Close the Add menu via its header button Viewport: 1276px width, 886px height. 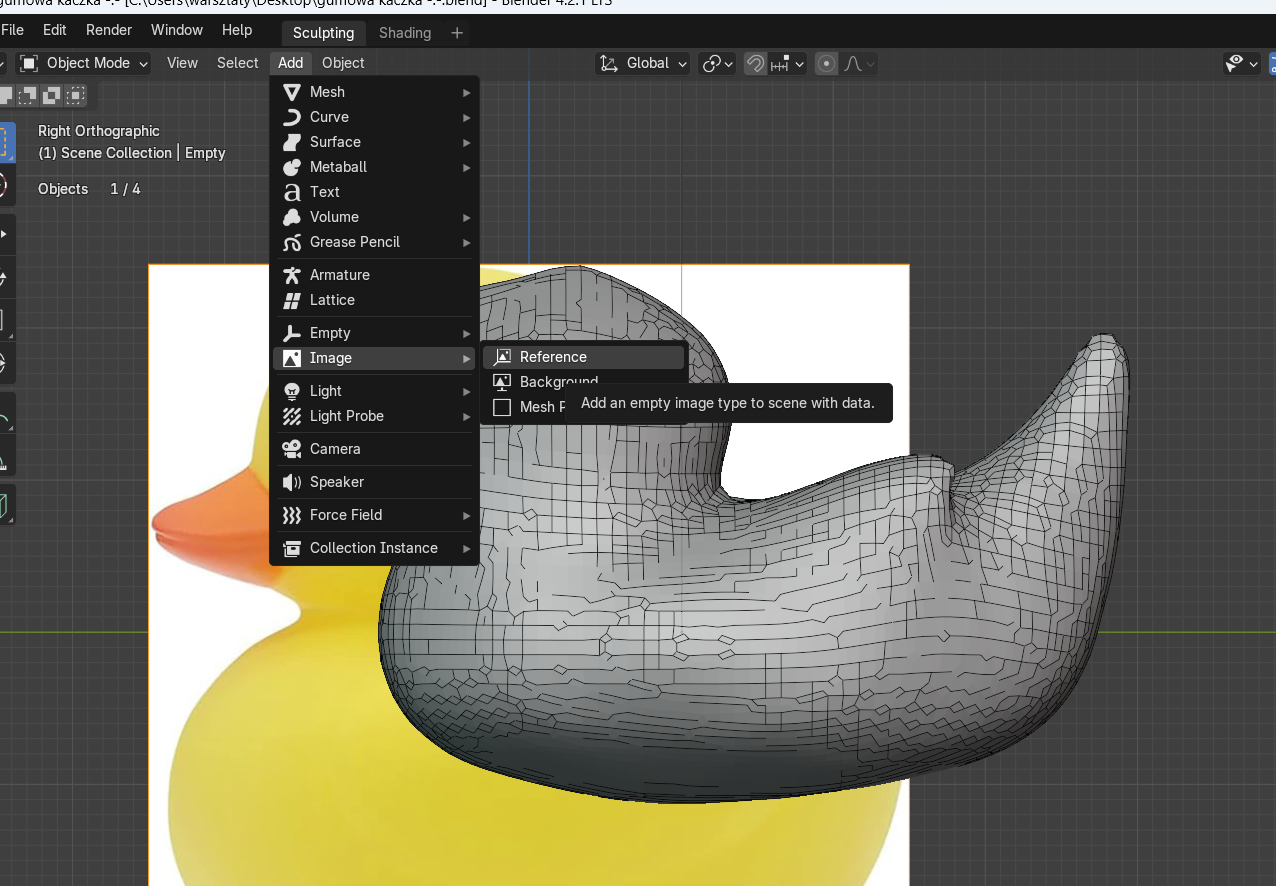(x=291, y=63)
